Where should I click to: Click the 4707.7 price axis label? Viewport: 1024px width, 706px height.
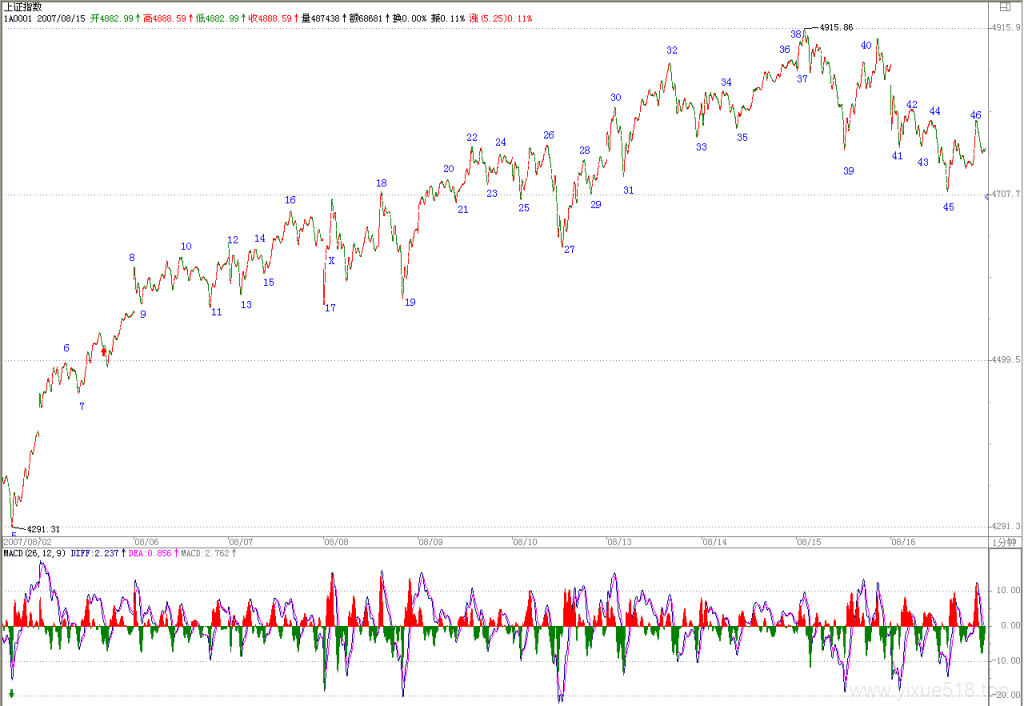(x=1005, y=195)
